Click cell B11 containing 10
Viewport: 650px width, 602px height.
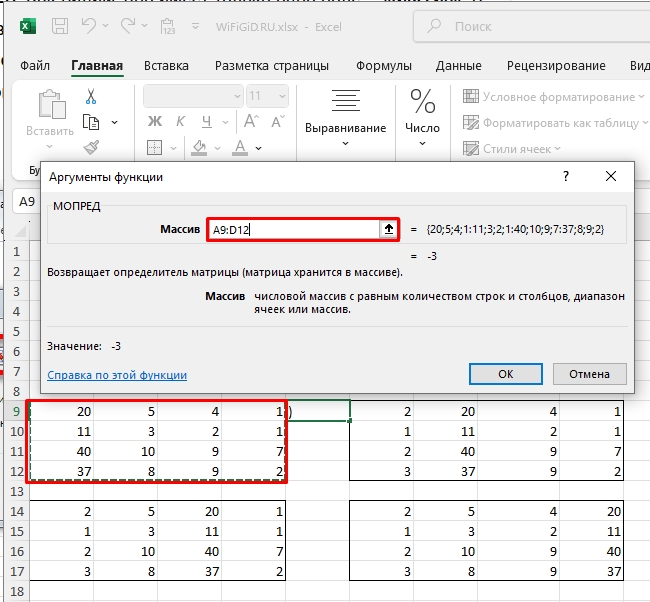pos(126,452)
